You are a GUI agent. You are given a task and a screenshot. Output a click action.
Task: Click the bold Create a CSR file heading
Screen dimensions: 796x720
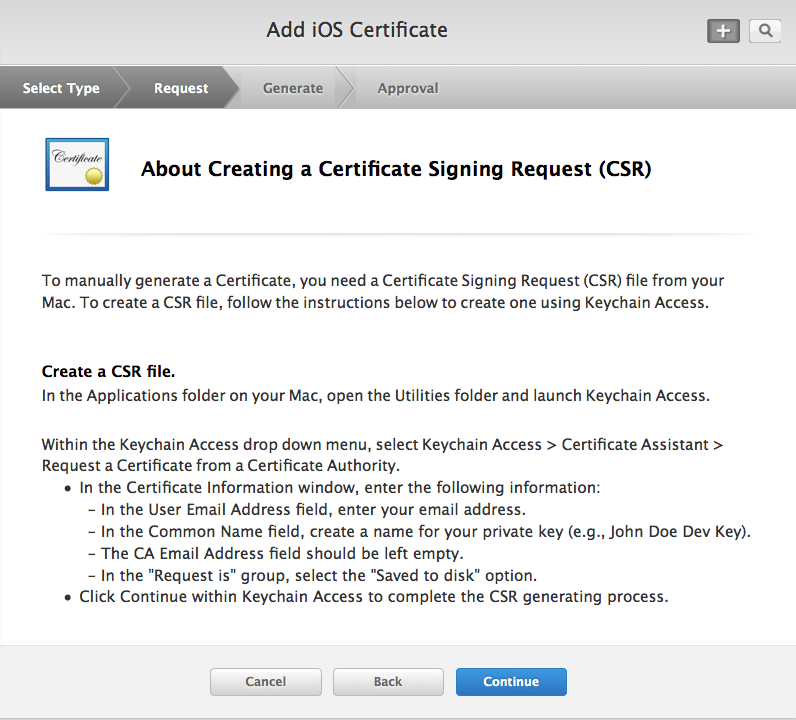point(108,372)
